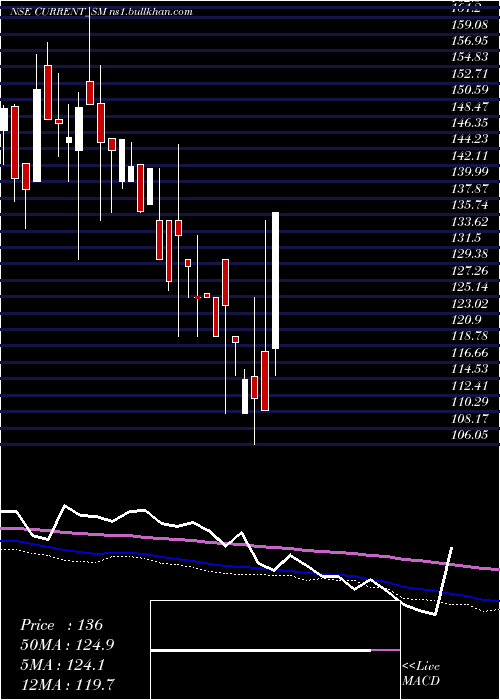Click the 116.66 price axis label
500x700 pixels.
point(470,353)
